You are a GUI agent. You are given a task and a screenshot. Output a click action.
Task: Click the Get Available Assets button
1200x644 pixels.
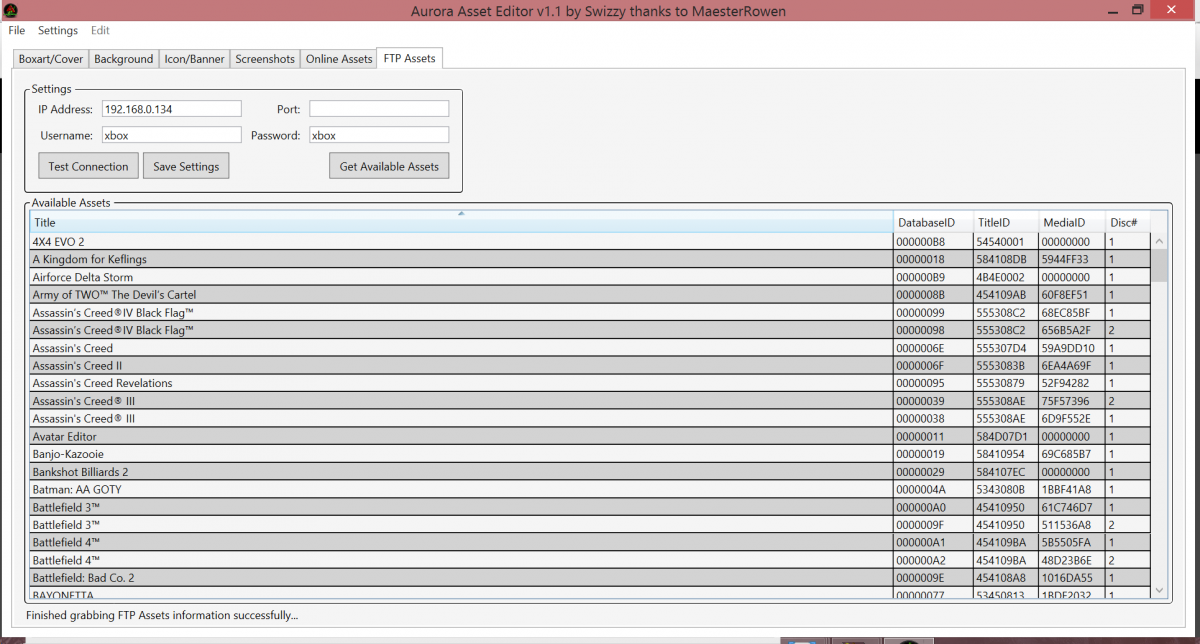click(x=389, y=166)
